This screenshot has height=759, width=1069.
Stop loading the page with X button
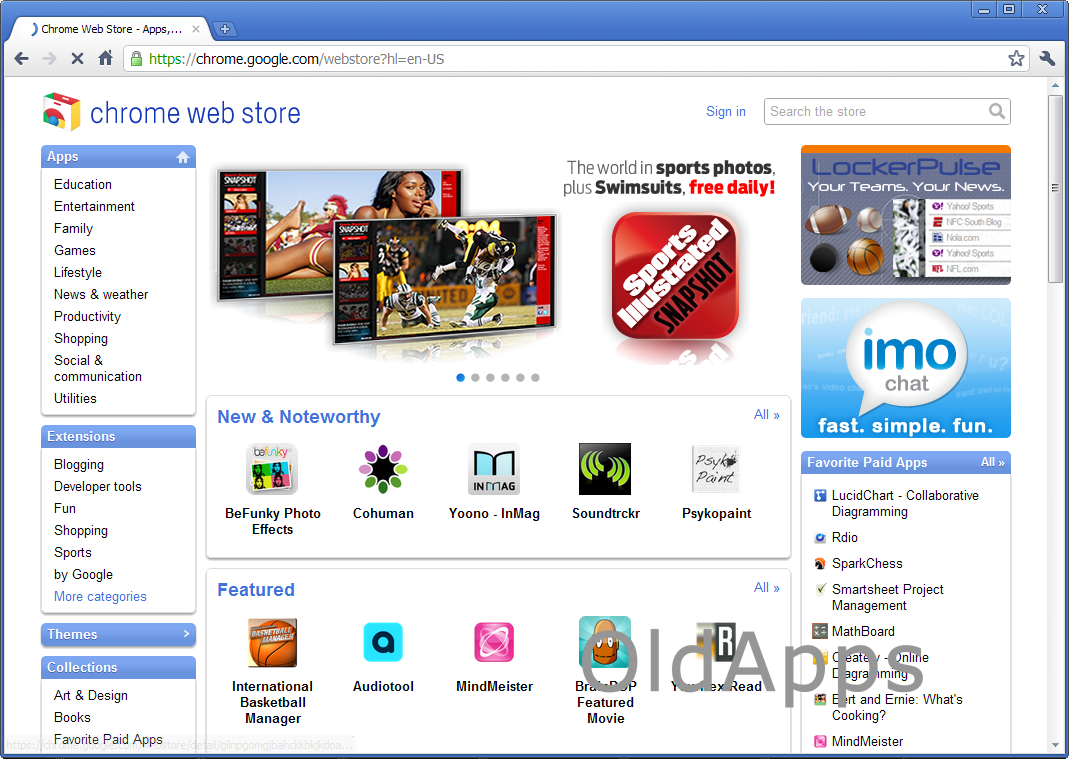click(x=77, y=59)
